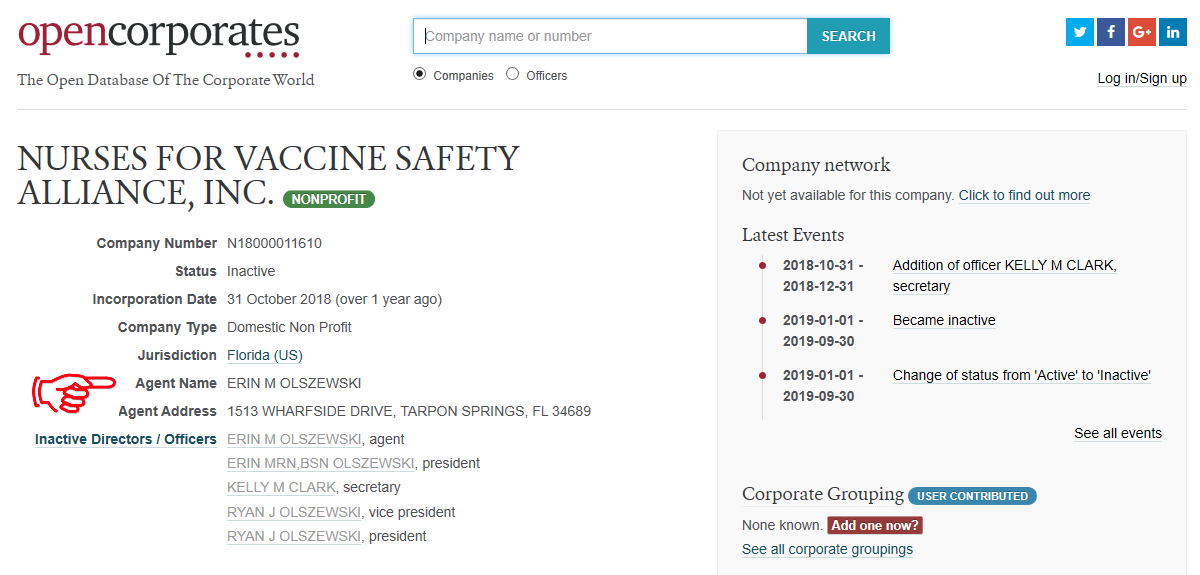Click the 'Company network' heading
Viewport: 1200px width, 575px height.
pos(816,165)
